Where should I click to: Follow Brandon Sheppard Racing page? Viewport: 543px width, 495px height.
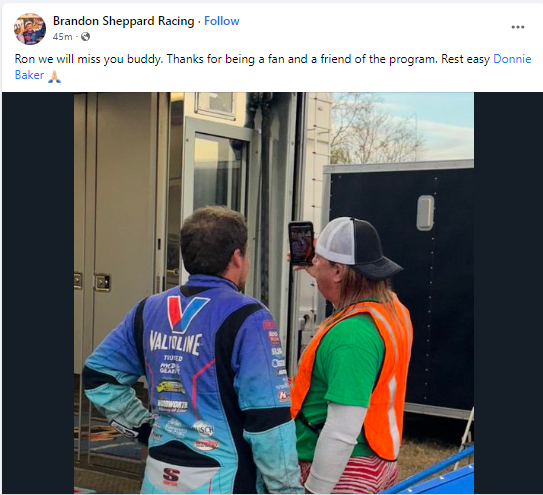(x=222, y=21)
